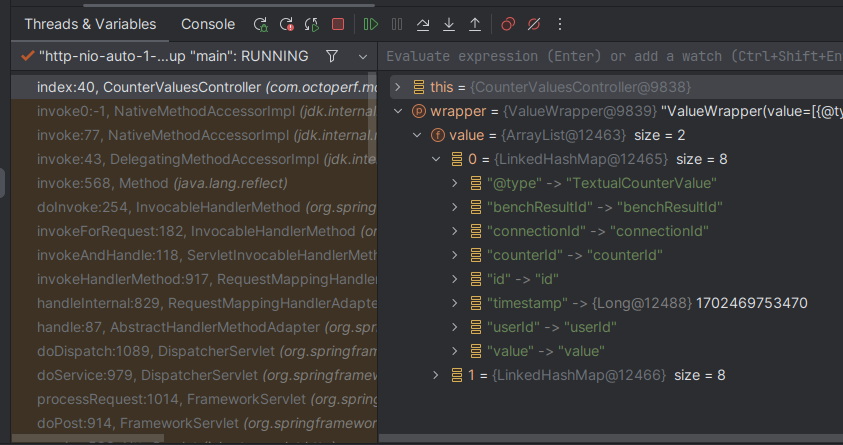Click the Update running application icon
The image size is (843, 445).
point(312,24)
